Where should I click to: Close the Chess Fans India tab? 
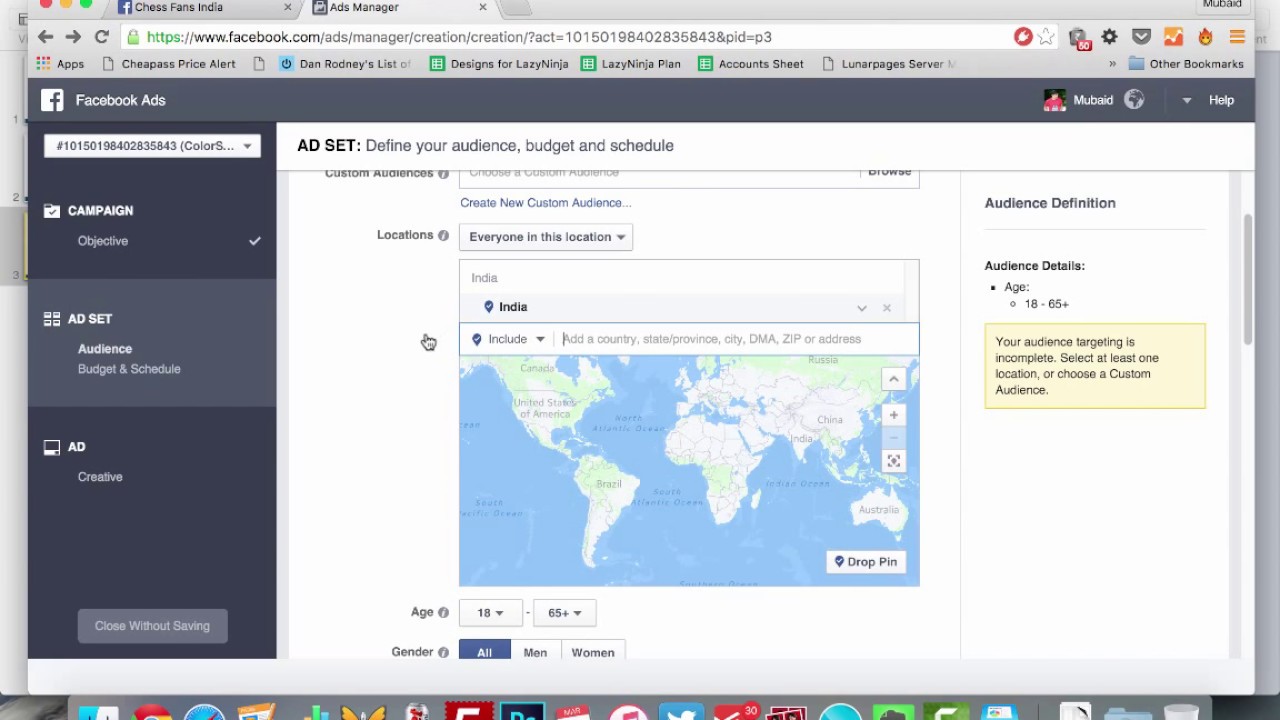tap(288, 7)
